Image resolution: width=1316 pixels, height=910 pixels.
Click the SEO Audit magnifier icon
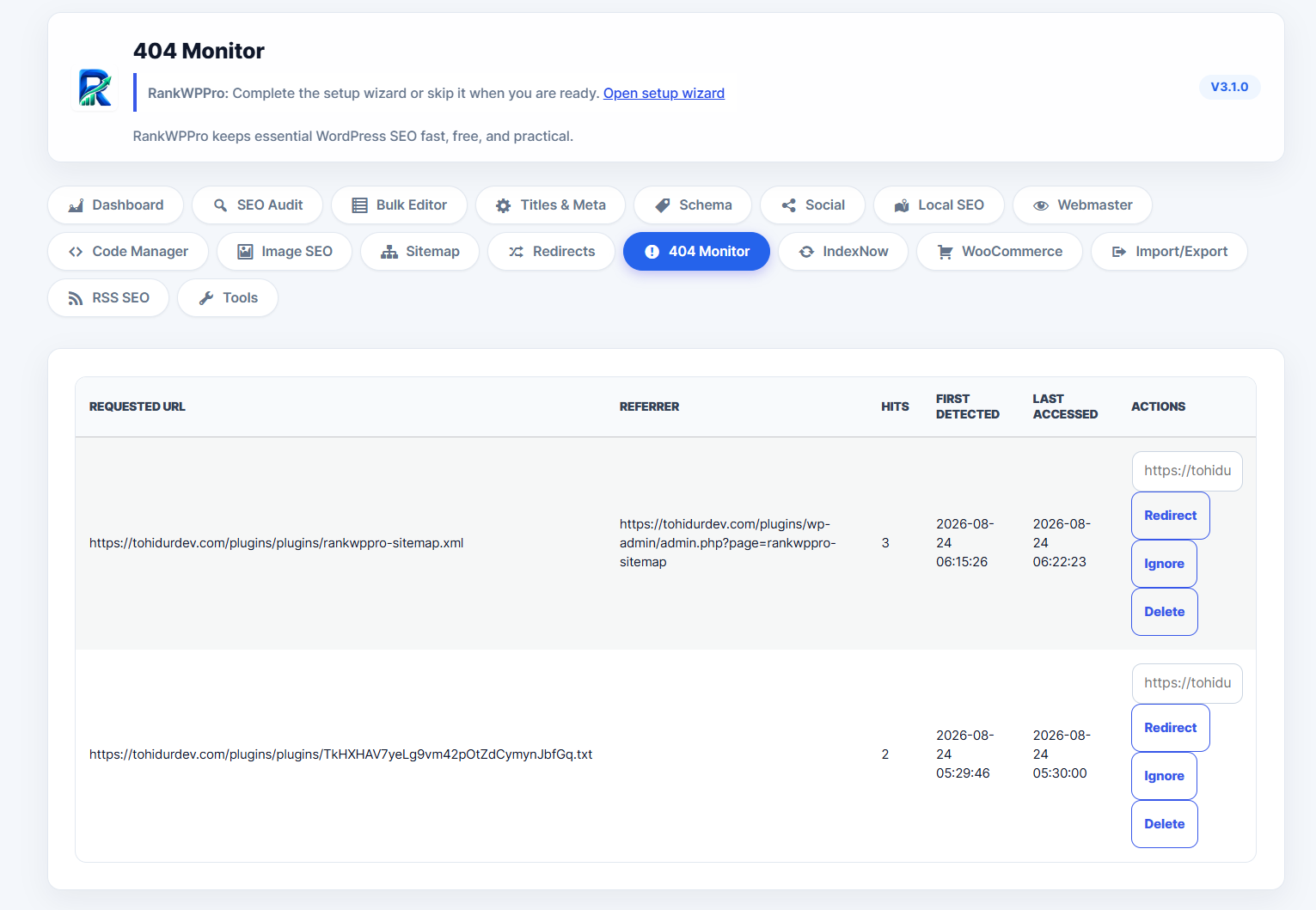click(221, 205)
